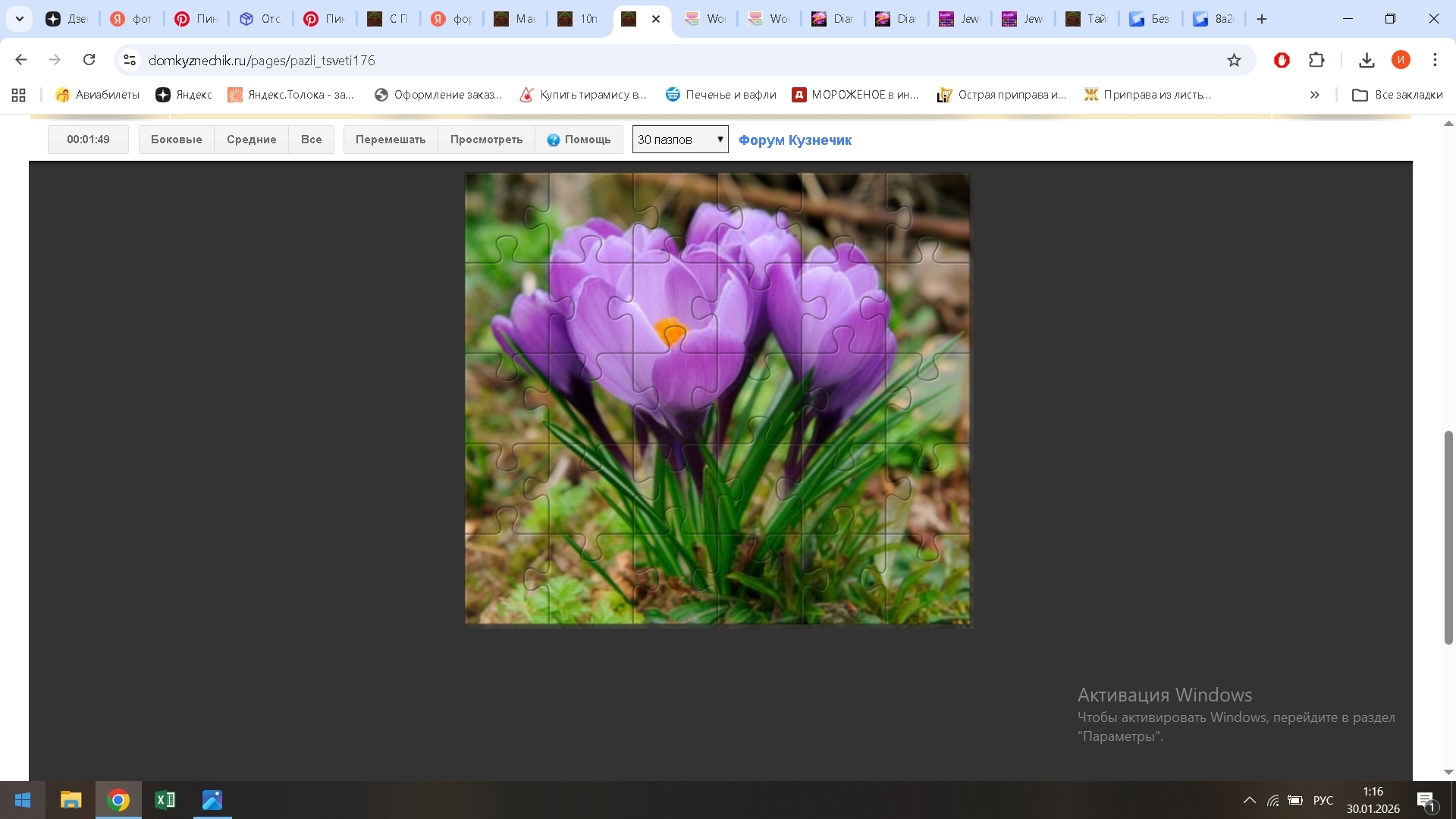Reload the page with refresh icon

point(89,60)
